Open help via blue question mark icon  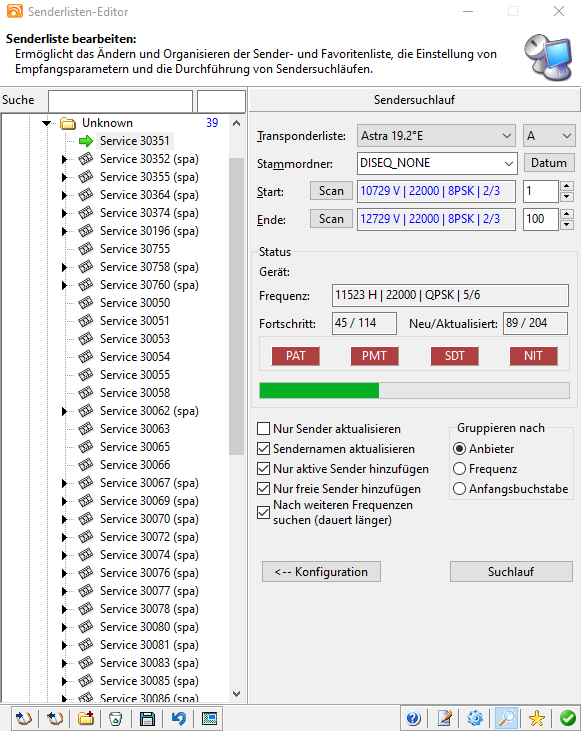point(413,718)
